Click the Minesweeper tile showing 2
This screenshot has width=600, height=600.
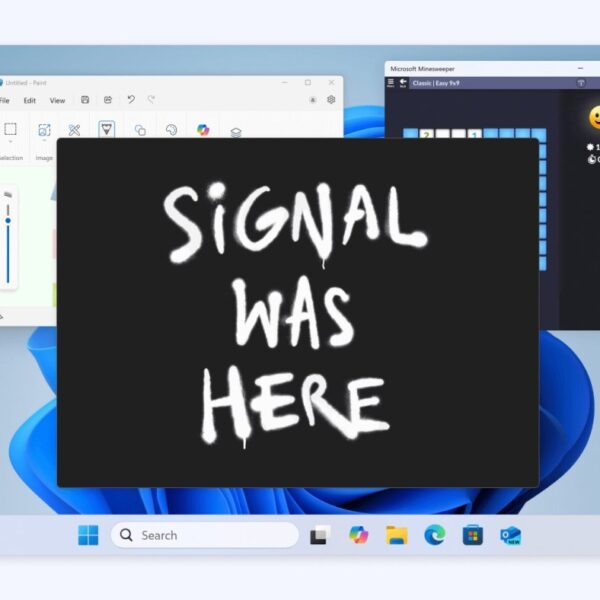click(x=426, y=134)
